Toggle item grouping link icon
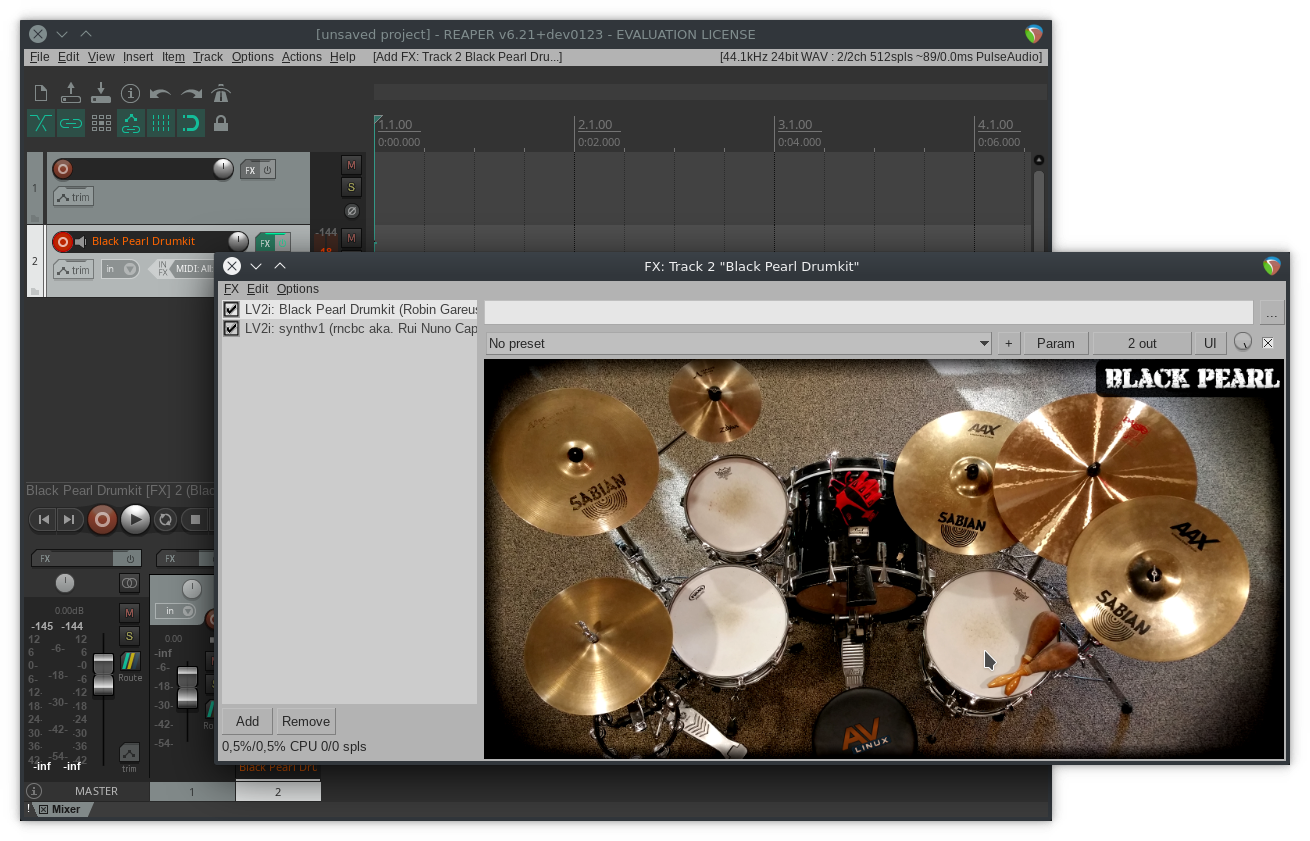Viewport: 1310px width, 841px height. tap(71, 123)
